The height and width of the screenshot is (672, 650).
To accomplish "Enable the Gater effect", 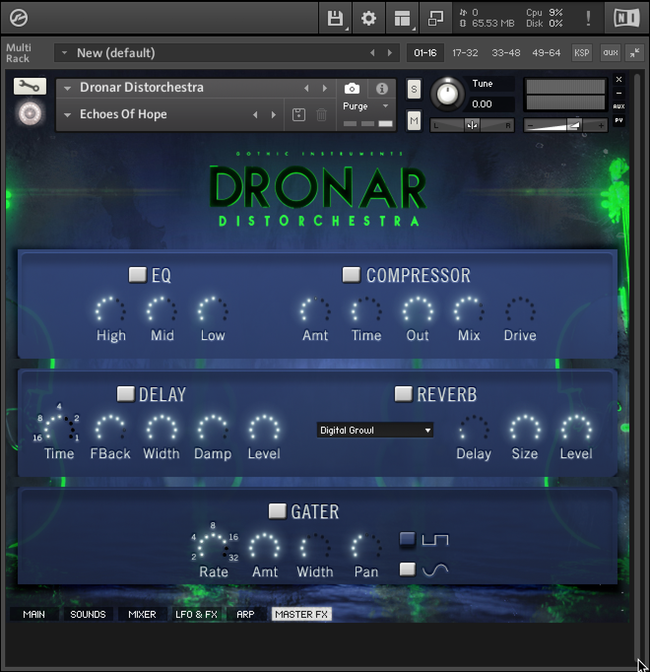I will click(277, 511).
